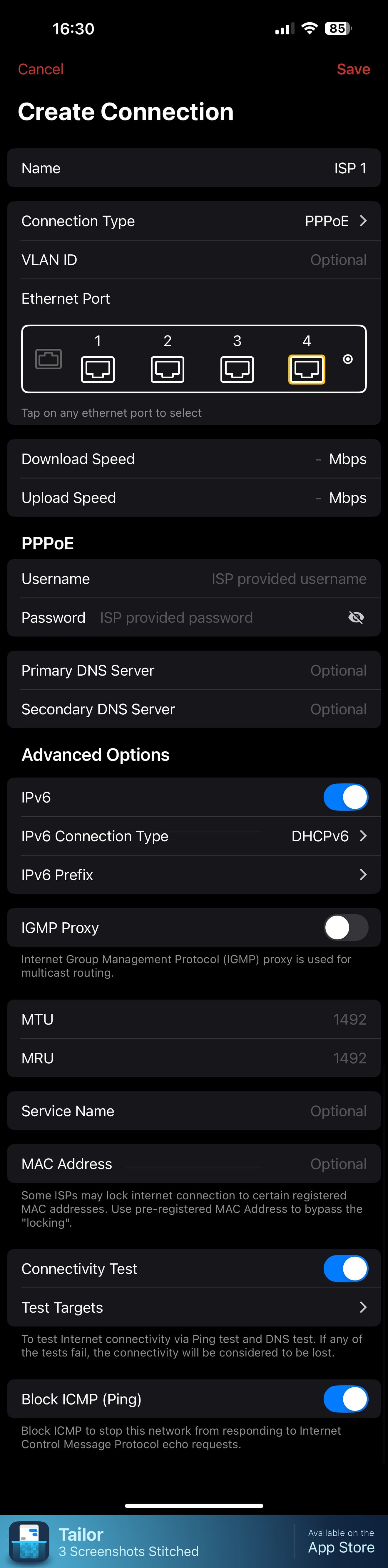This screenshot has width=388, height=1568.
Task: Save the new connection
Action: coord(353,69)
